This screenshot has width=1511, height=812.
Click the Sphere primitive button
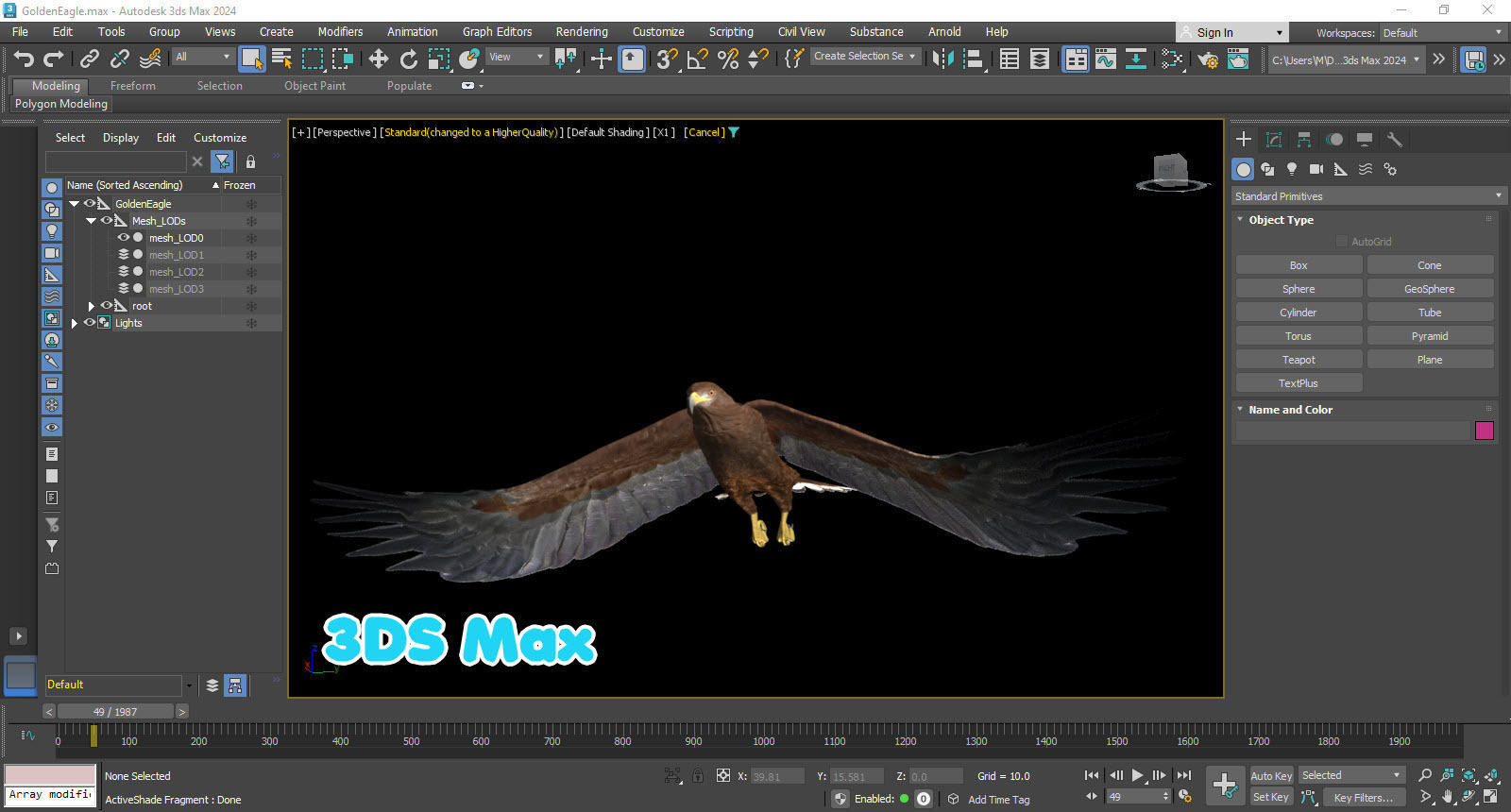(x=1299, y=288)
